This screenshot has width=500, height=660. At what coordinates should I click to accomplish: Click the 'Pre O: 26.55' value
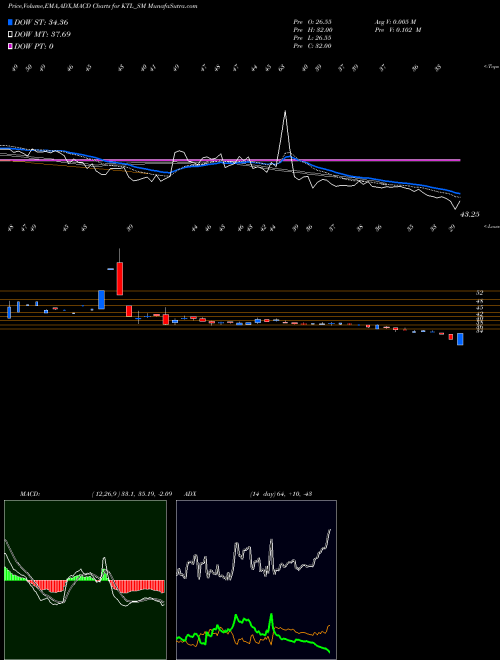coord(312,22)
